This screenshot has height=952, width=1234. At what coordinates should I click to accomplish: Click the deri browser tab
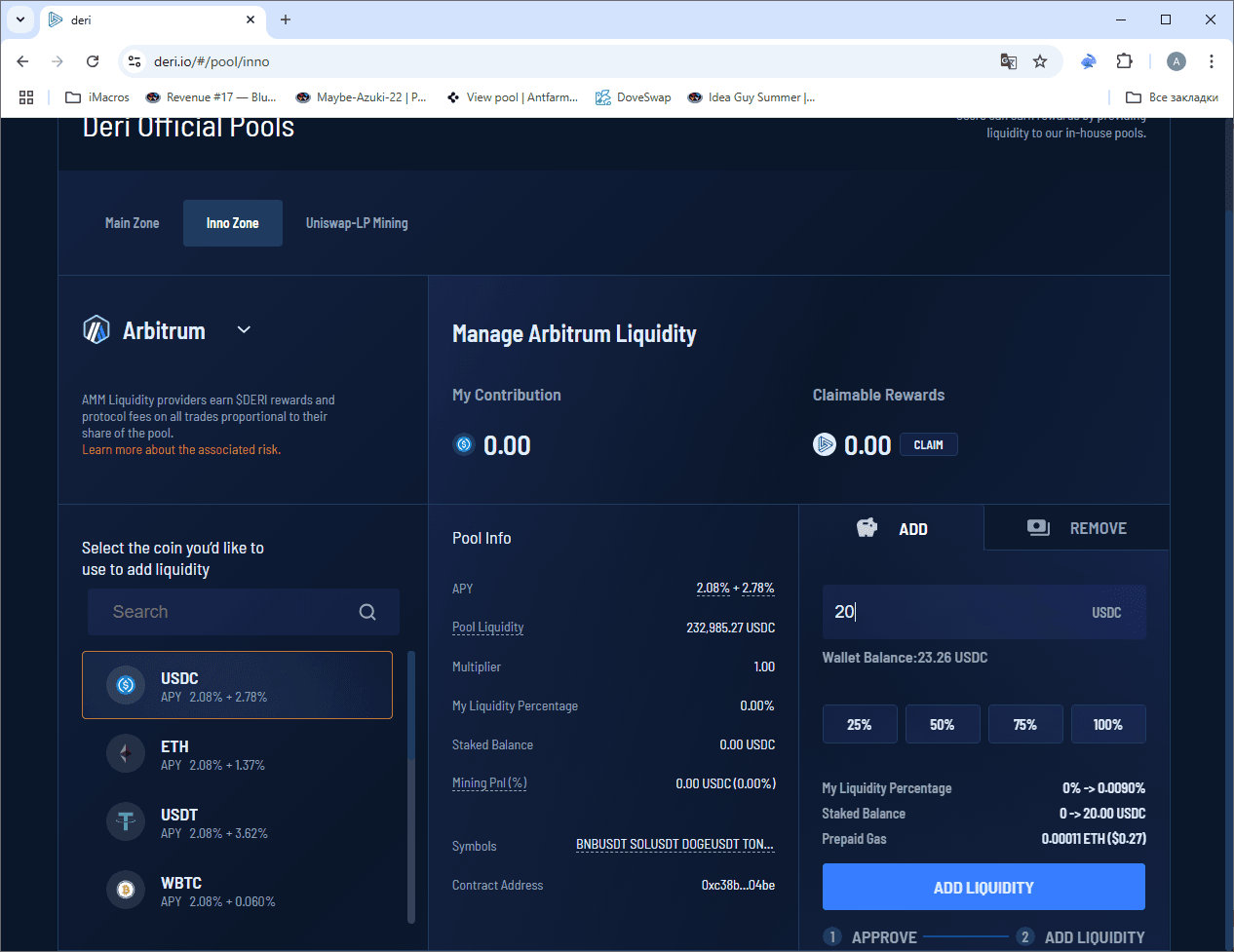(x=152, y=19)
